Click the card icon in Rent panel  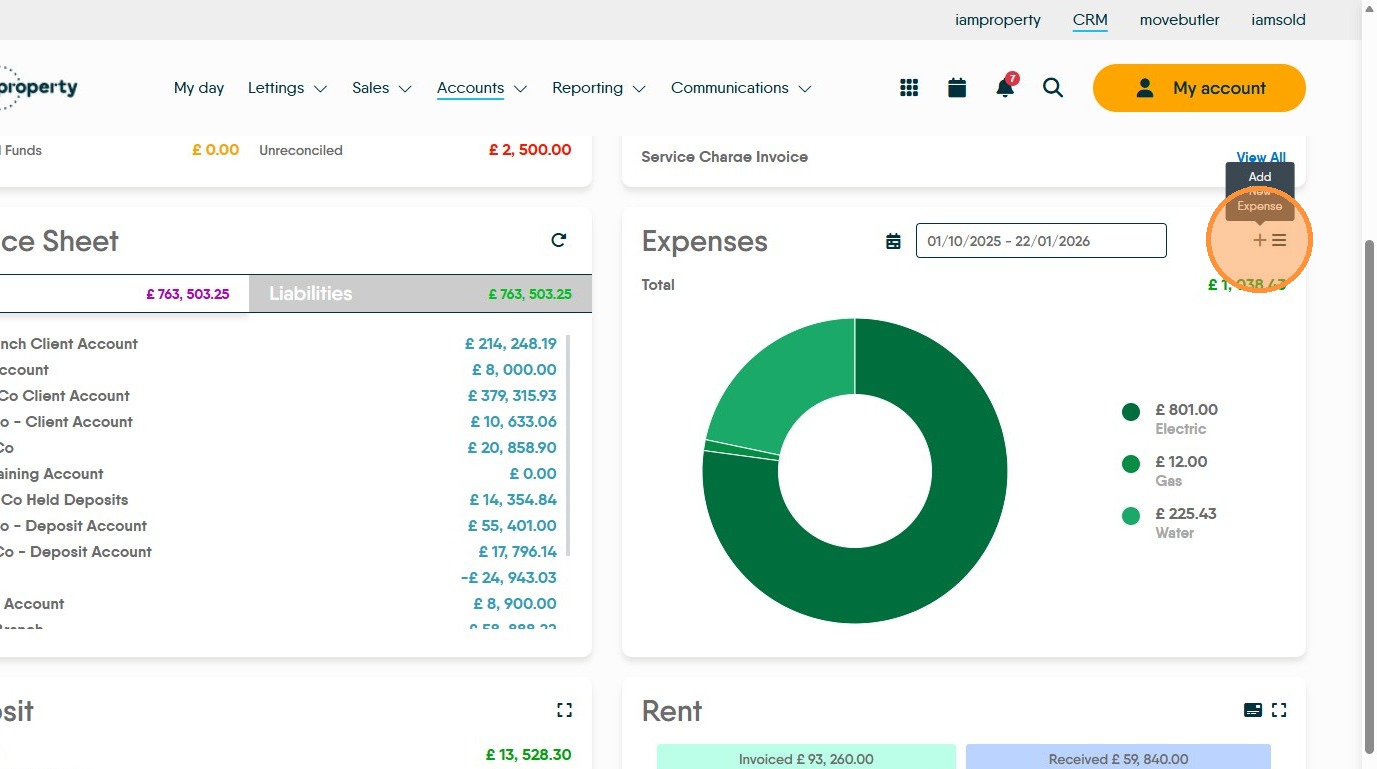(x=1252, y=710)
